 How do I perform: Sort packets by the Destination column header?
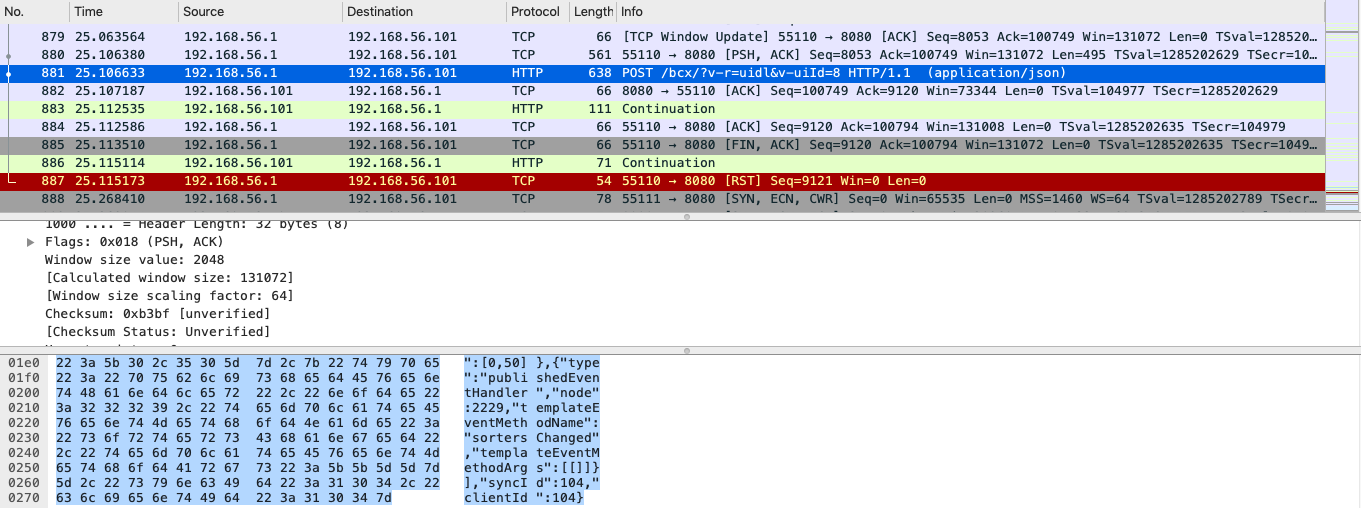tap(424, 12)
